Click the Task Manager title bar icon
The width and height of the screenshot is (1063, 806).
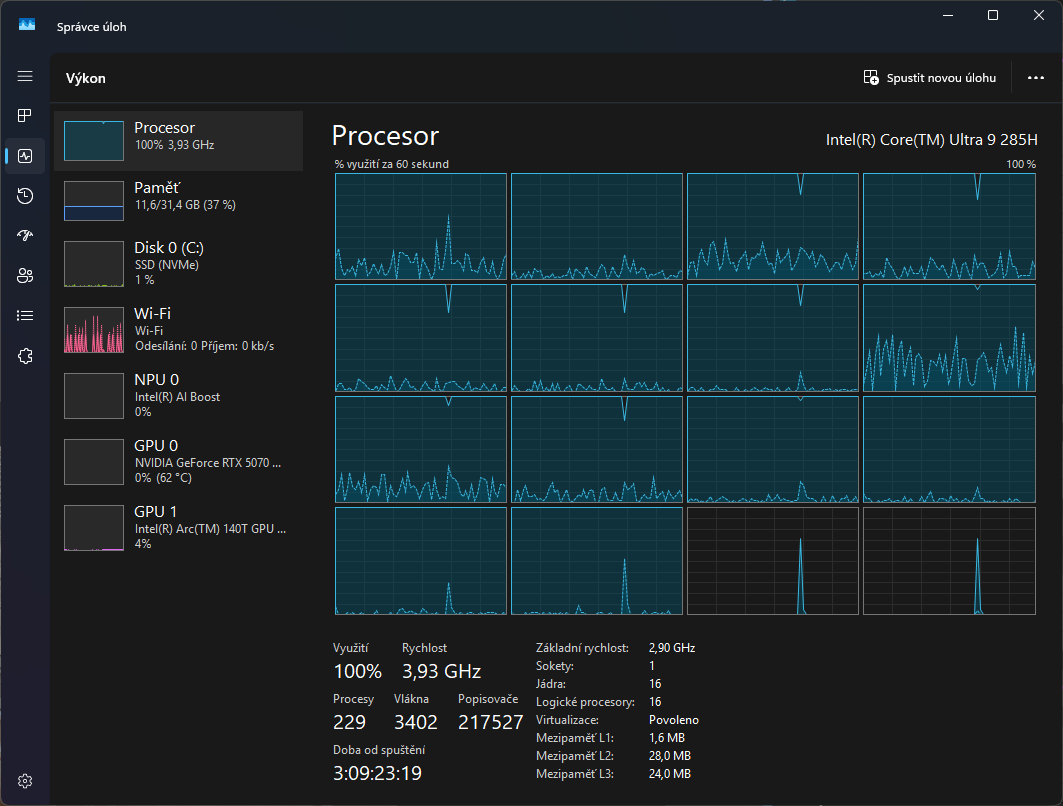point(27,26)
